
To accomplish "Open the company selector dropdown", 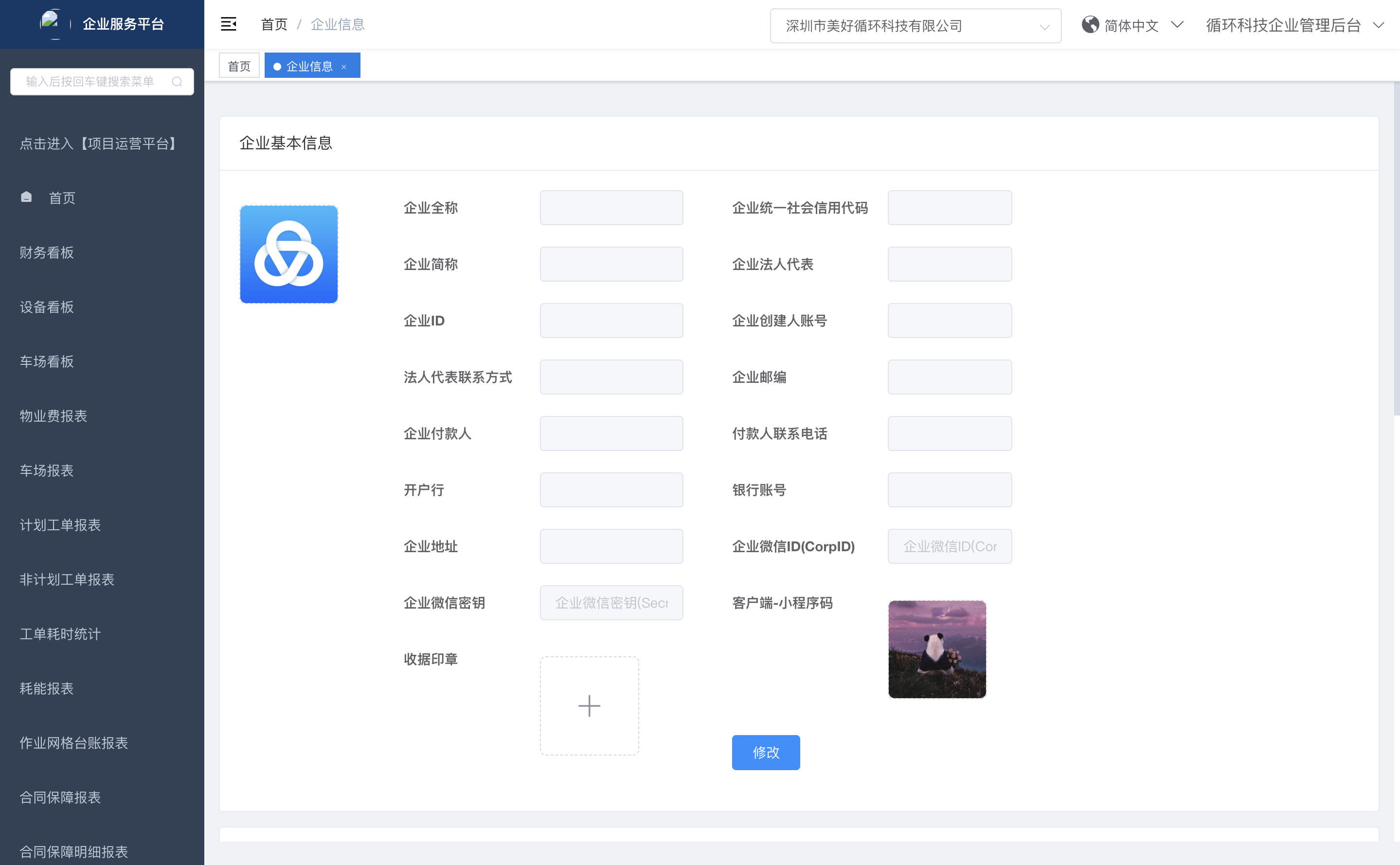I will [915, 26].
